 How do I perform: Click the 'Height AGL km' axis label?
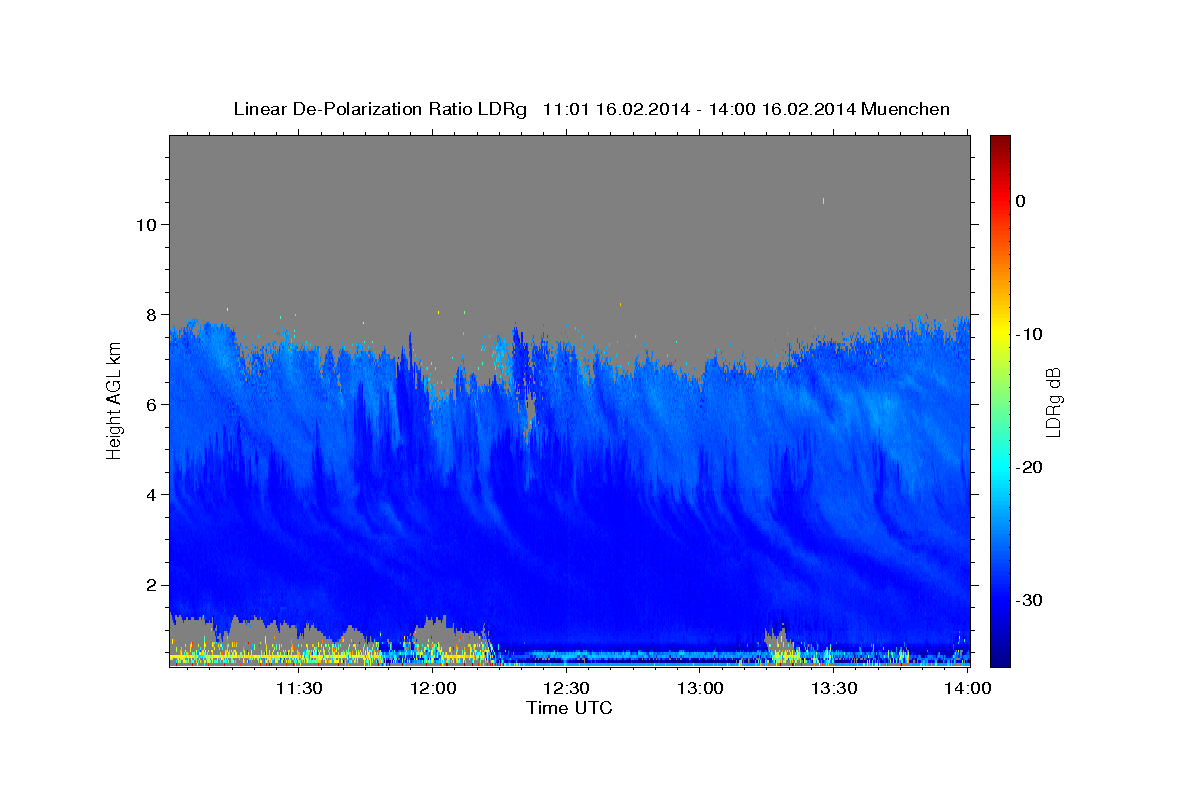click(115, 402)
